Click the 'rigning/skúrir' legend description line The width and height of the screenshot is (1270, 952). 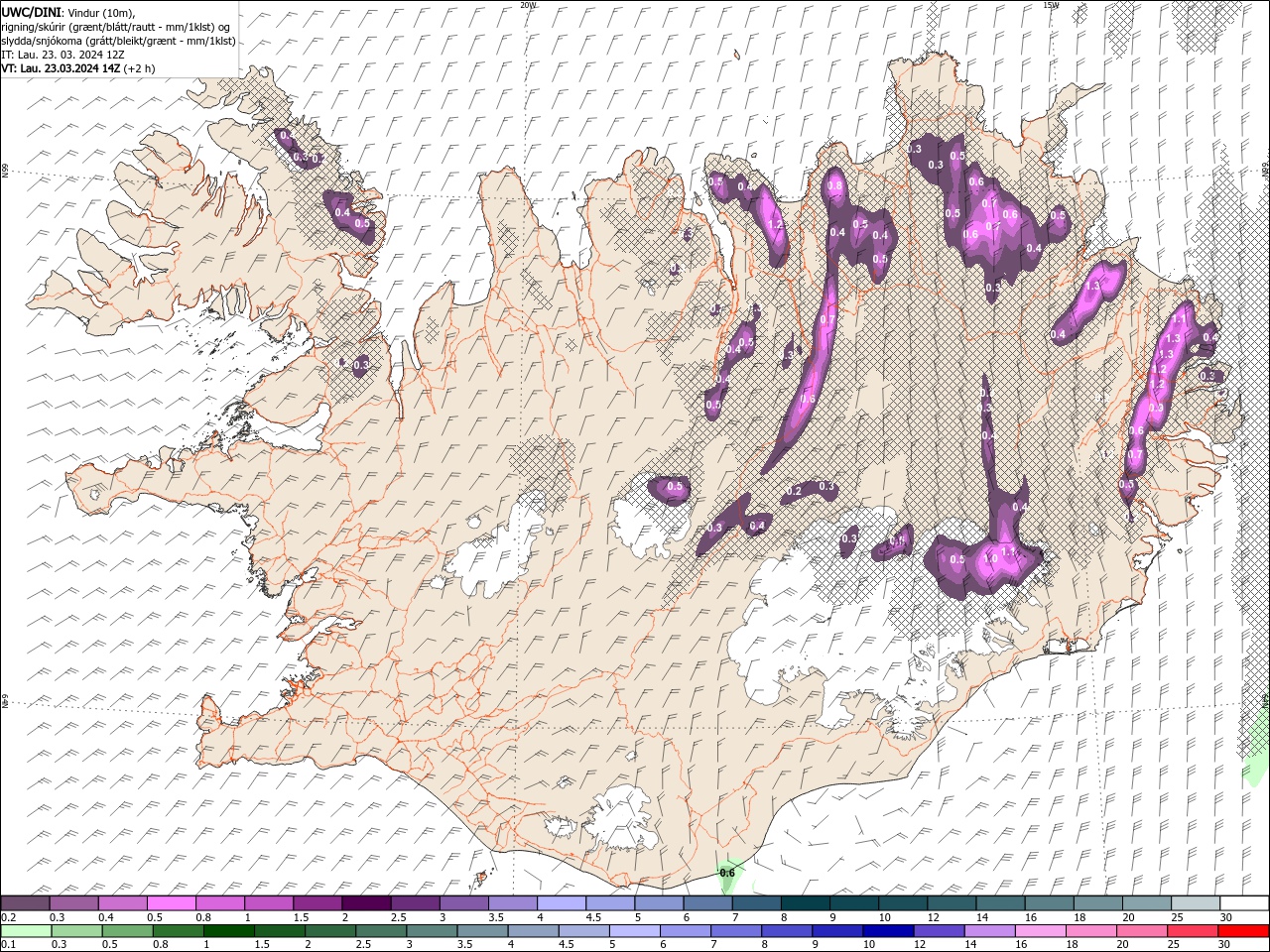116,26
